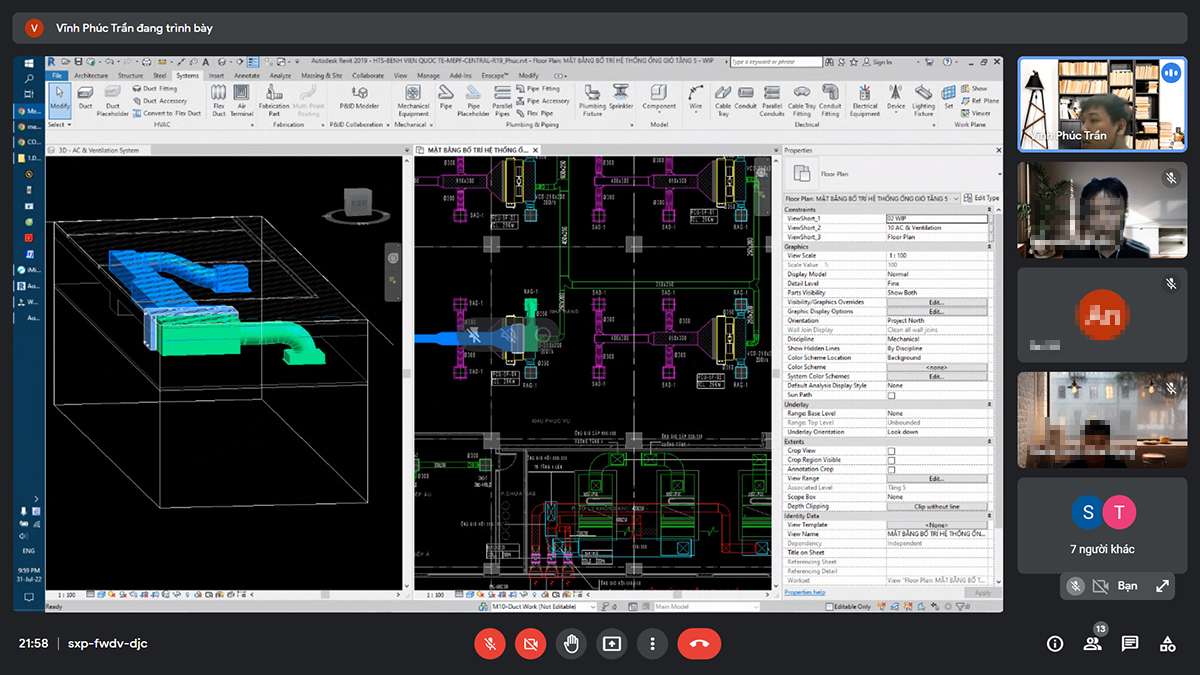Collapse the Extents section in Properties
This screenshot has width=1200, height=675.
pyautogui.click(x=991, y=441)
